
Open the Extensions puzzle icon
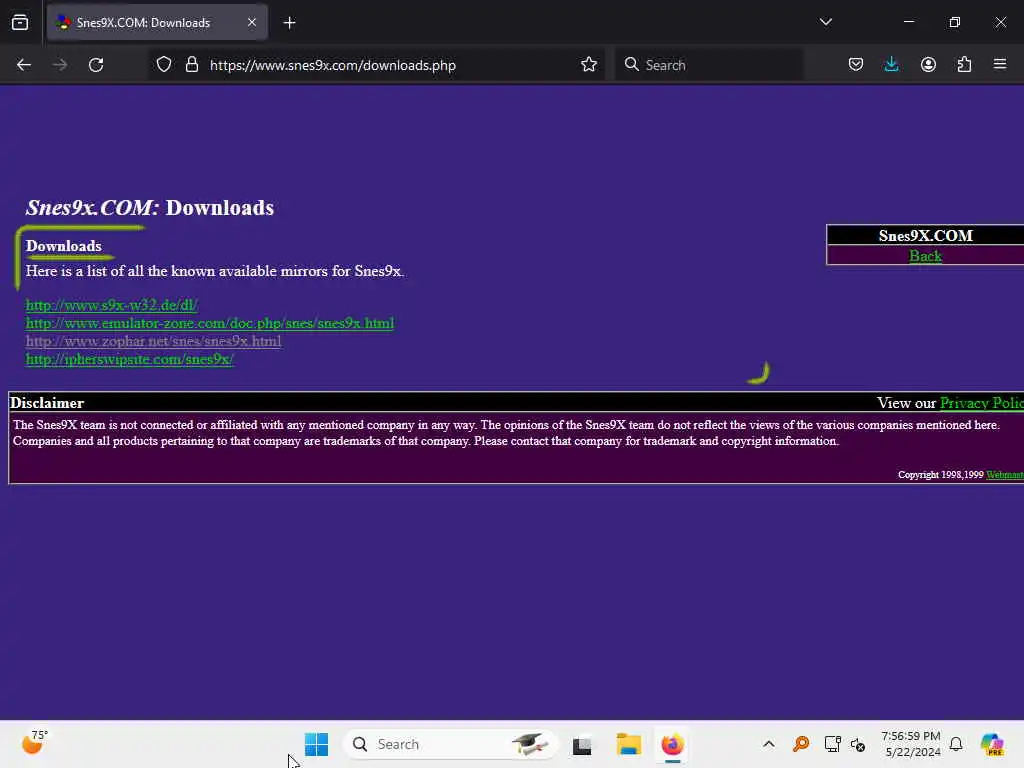pos(964,65)
